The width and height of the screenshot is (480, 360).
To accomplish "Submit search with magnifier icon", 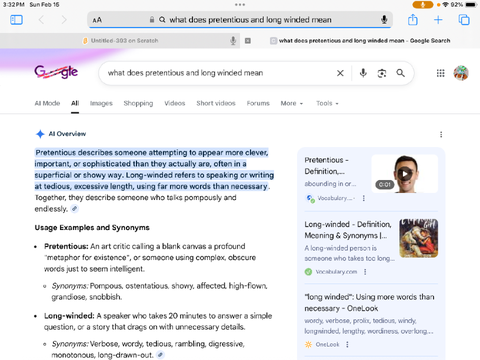I will (x=400, y=73).
